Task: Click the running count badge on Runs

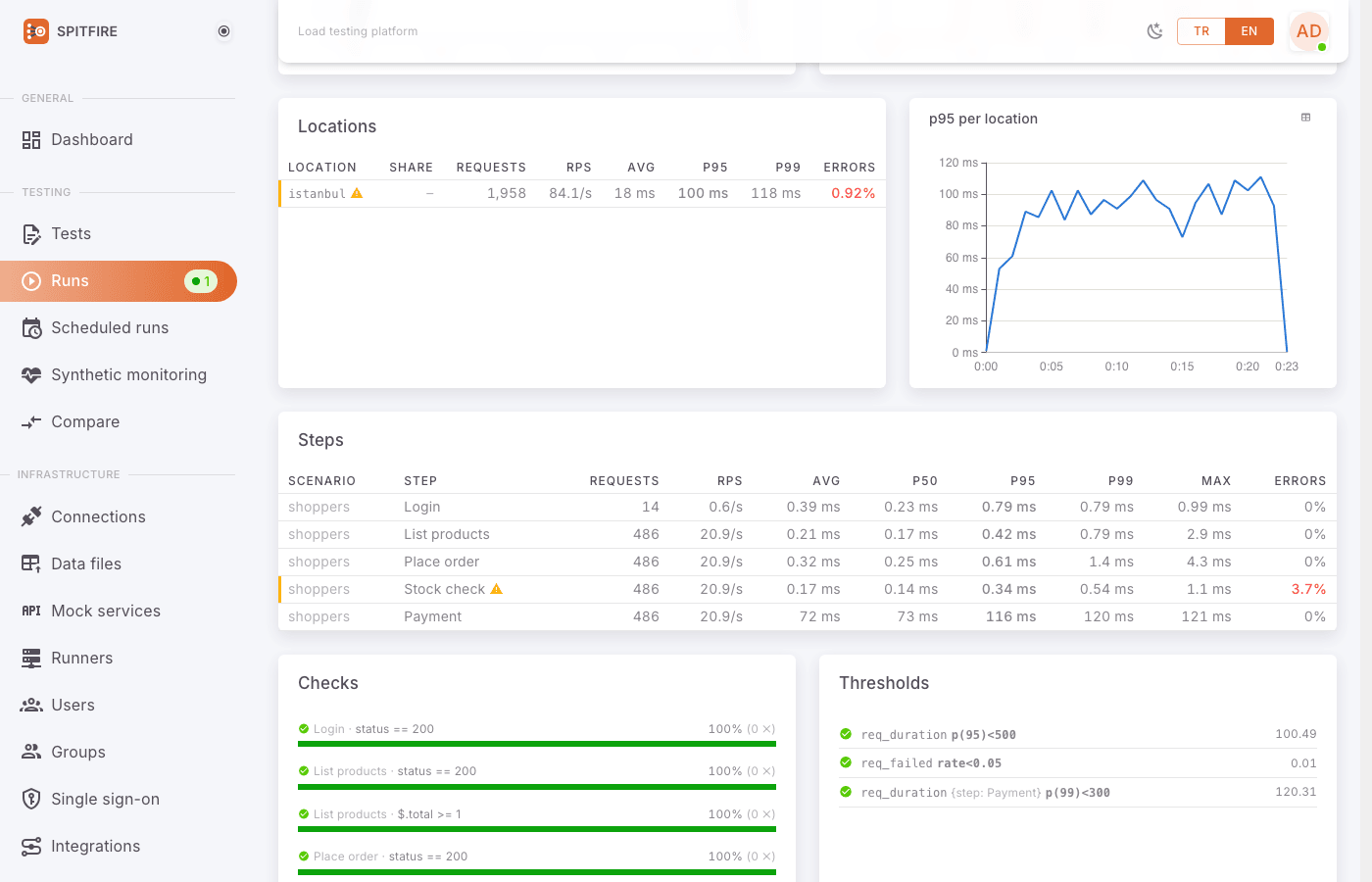Action: pos(201,281)
